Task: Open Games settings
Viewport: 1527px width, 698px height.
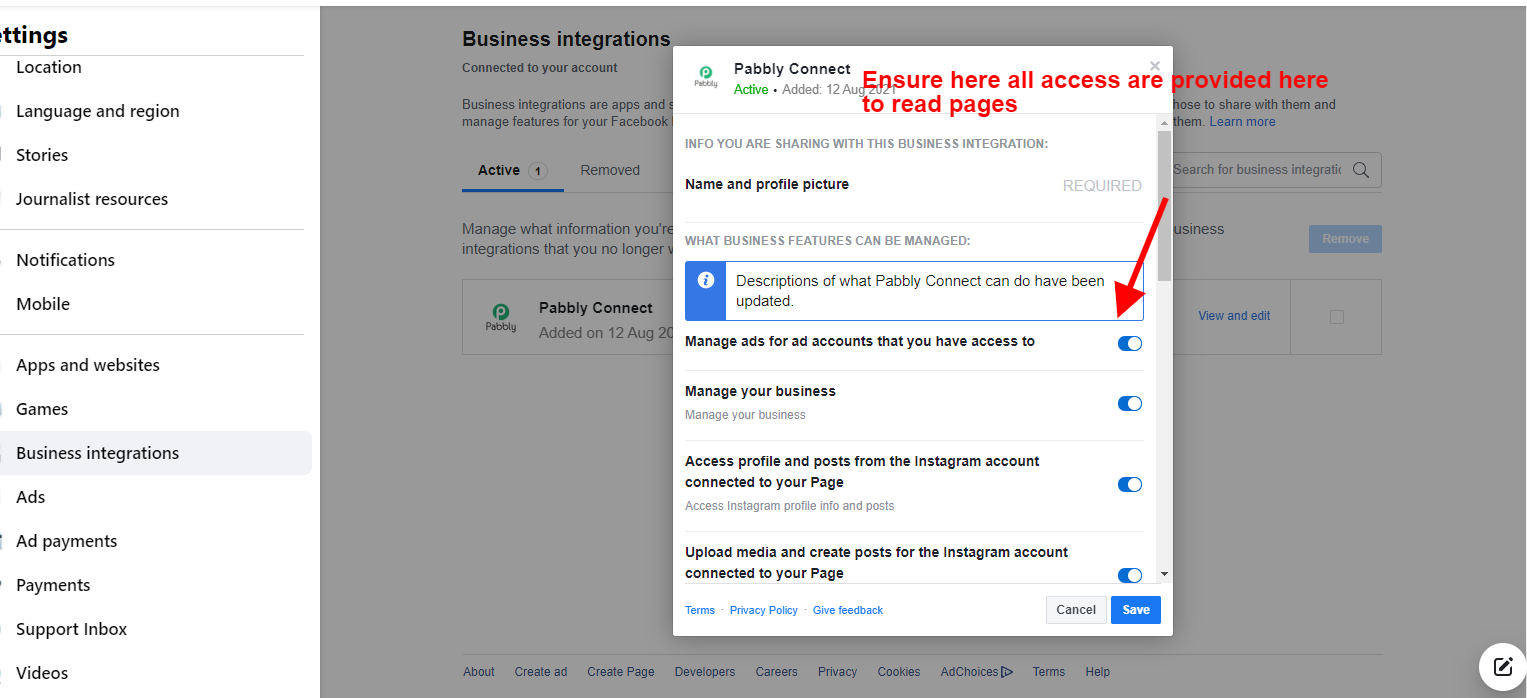Action: pos(42,409)
